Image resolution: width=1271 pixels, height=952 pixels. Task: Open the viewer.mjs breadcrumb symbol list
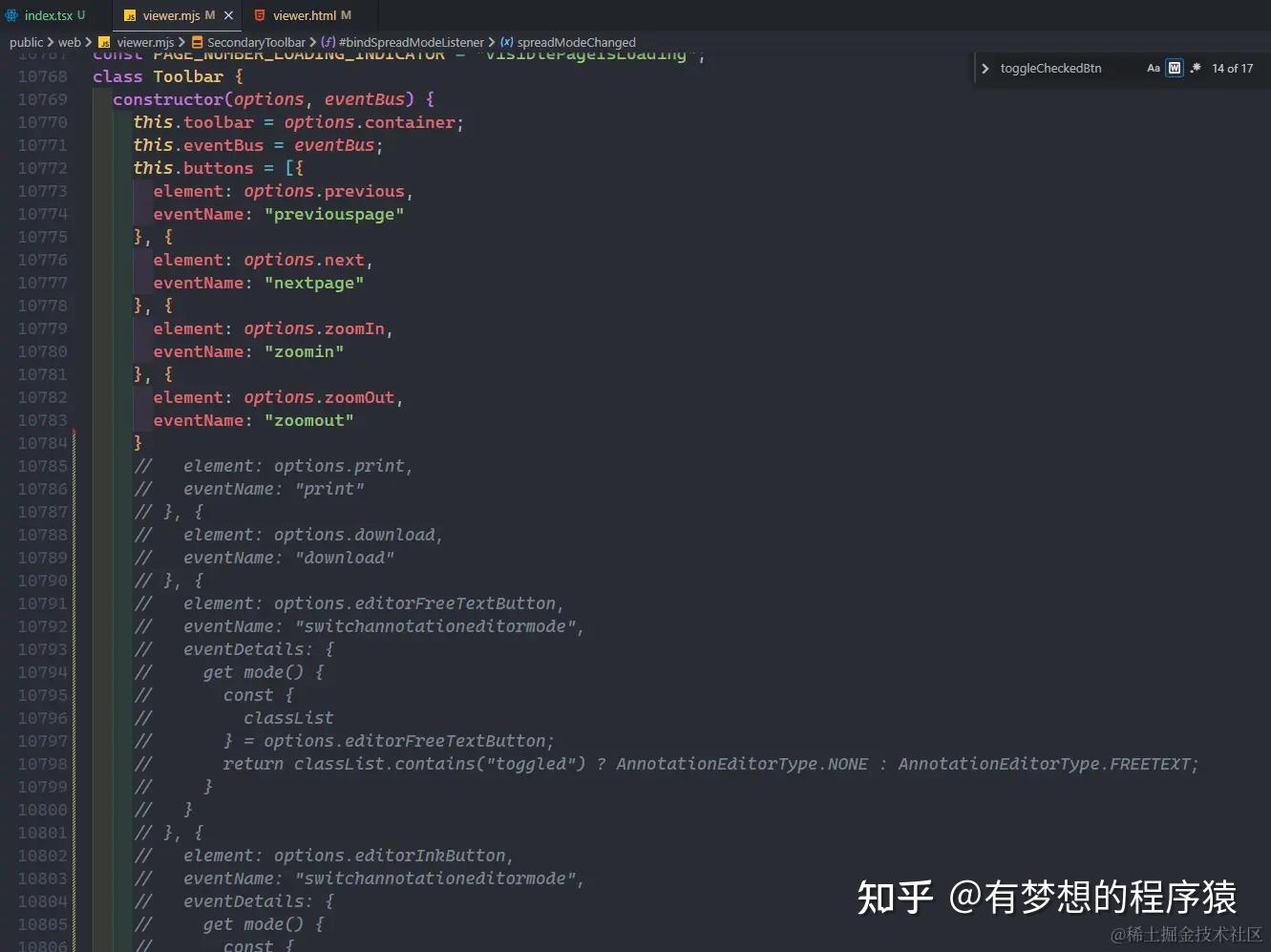click(x=144, y=42)
